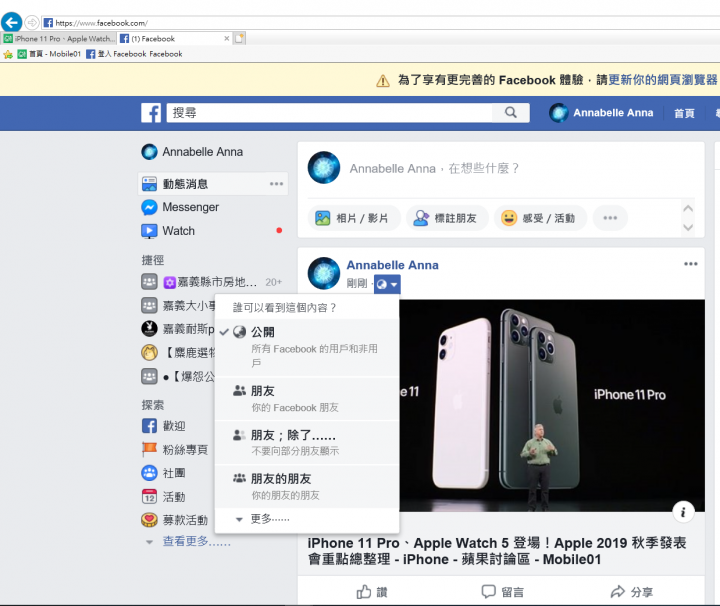This screenshot has height=606, width=720.
Task: Open the iPhone 11 Pro article title
Action: 497,551
